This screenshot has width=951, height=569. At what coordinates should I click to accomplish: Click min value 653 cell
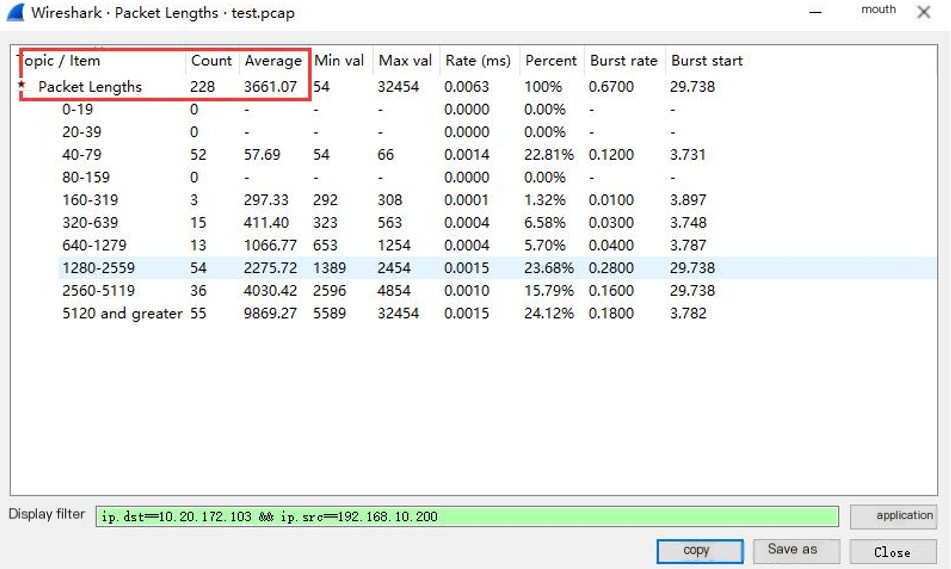325,245
